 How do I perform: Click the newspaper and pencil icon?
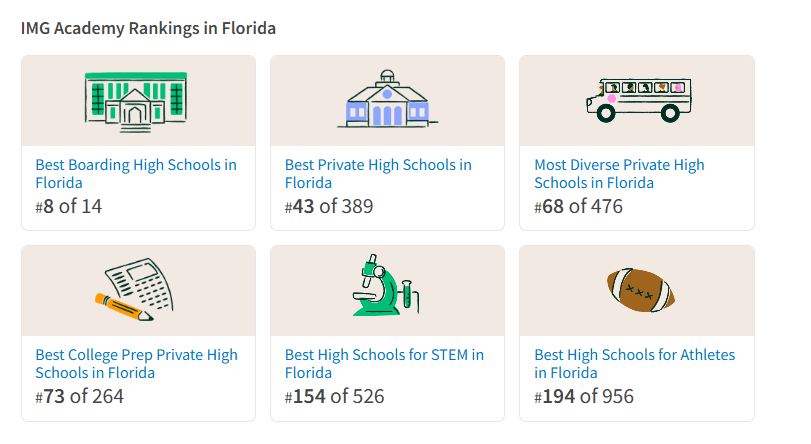point(138,290)
